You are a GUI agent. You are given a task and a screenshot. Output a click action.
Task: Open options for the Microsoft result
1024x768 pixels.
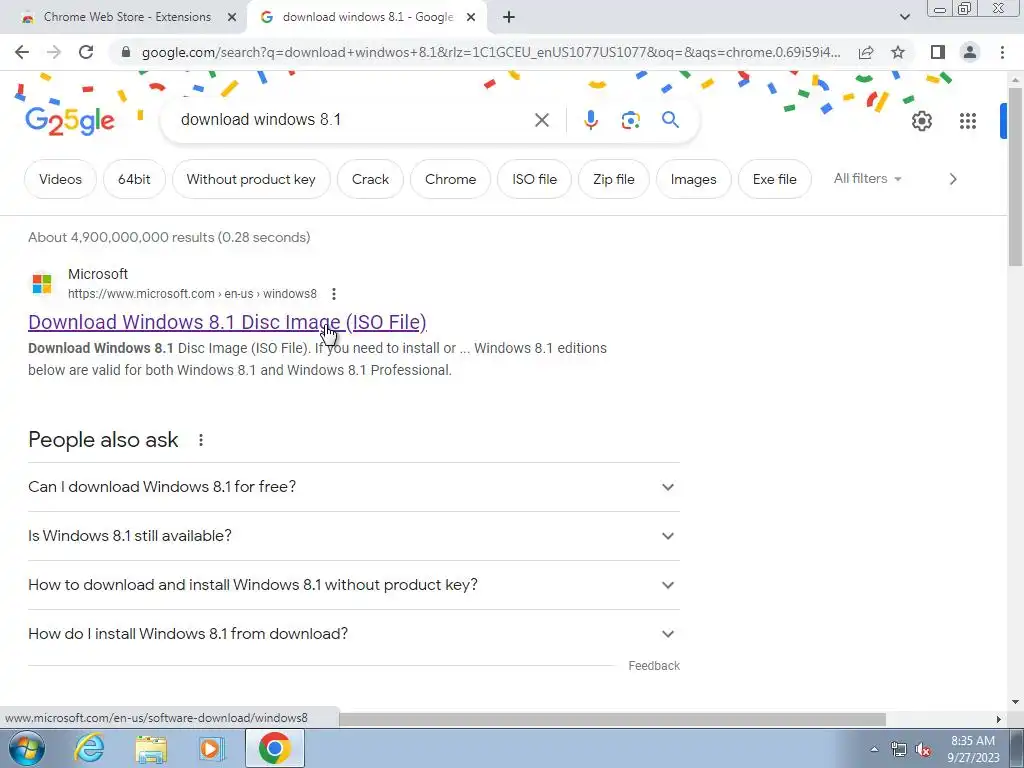(x=334, y=294)
